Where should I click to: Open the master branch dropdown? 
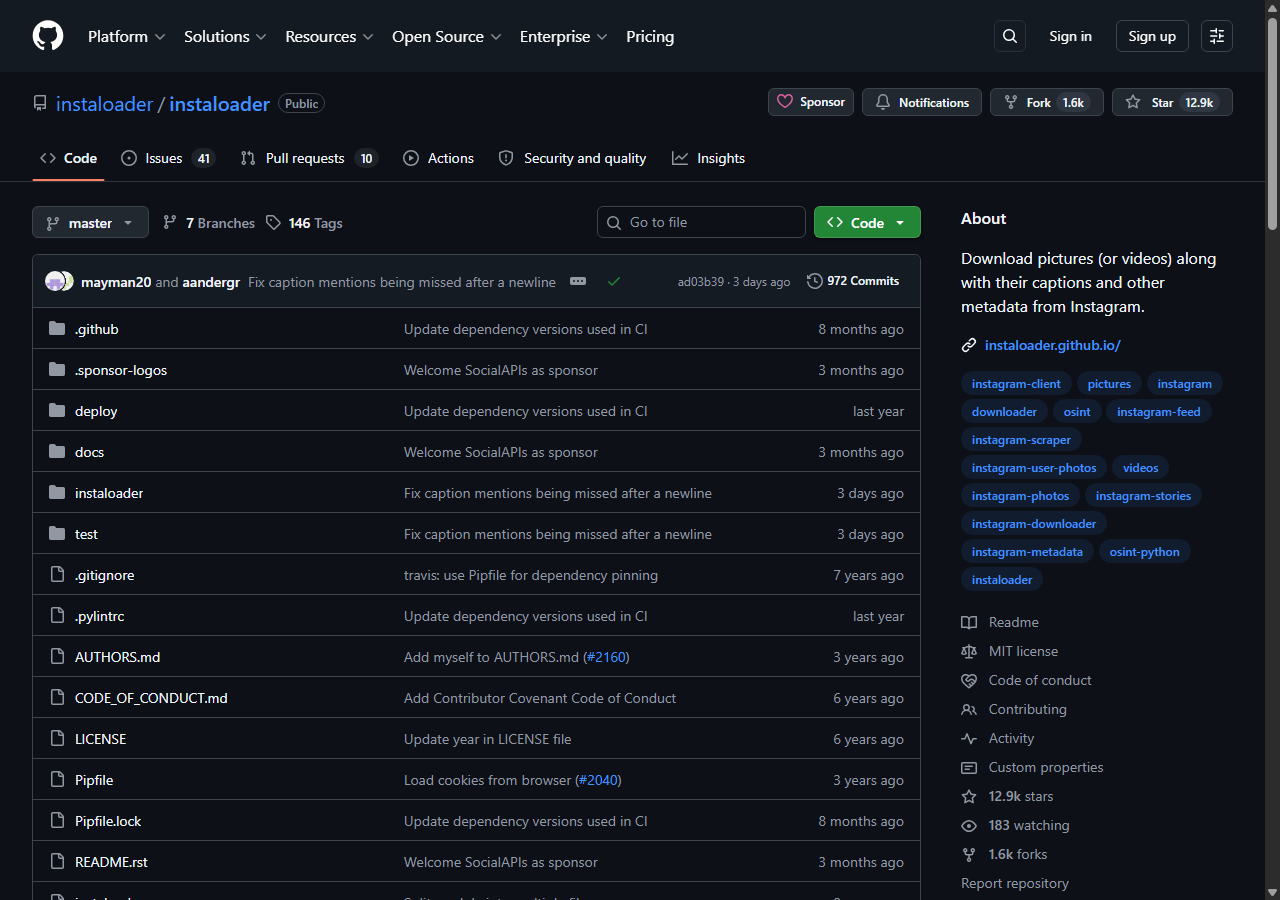(x=90, y=222)
